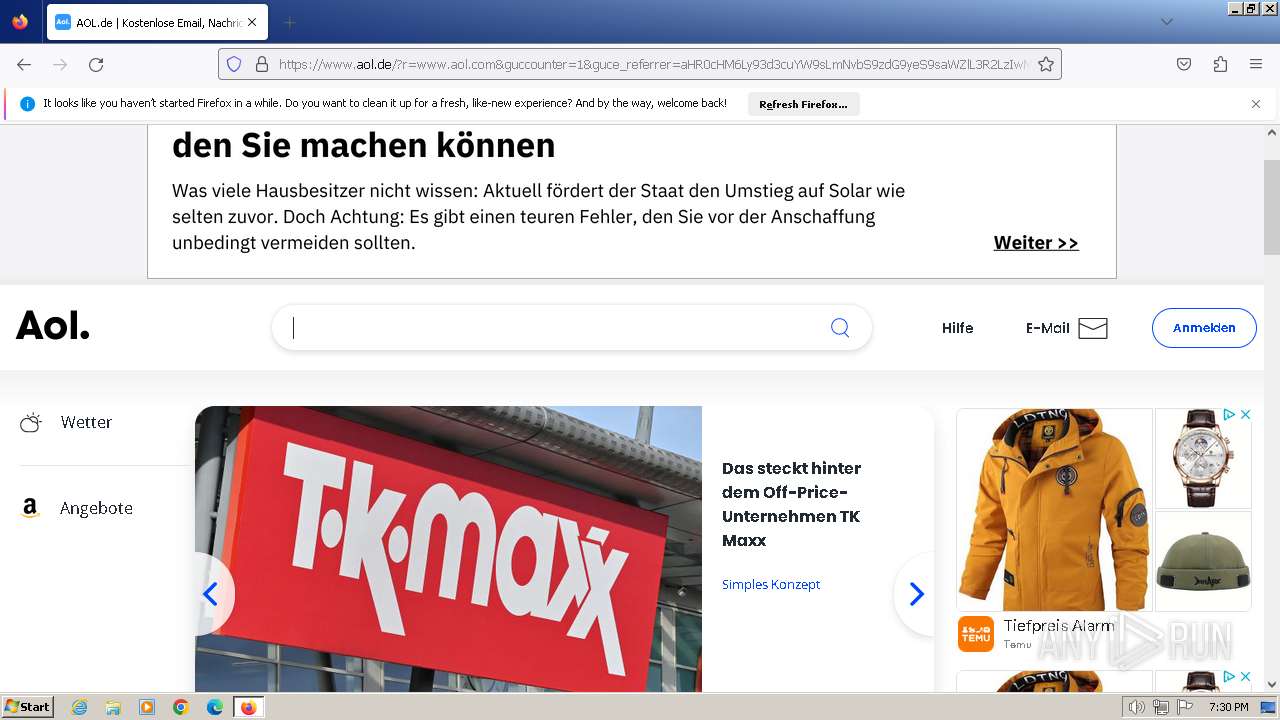Go back to the previous page
Image resolution: width=1280 pixels, height=720 pixels.
24,64
